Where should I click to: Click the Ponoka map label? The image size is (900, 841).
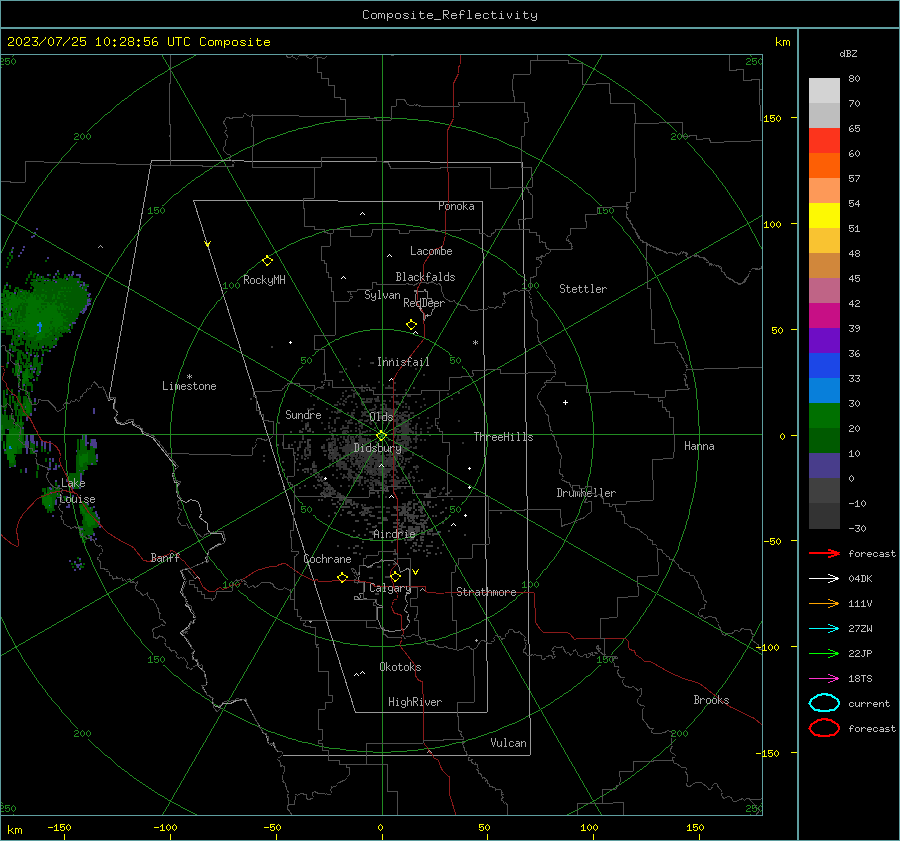coord(456,206)
